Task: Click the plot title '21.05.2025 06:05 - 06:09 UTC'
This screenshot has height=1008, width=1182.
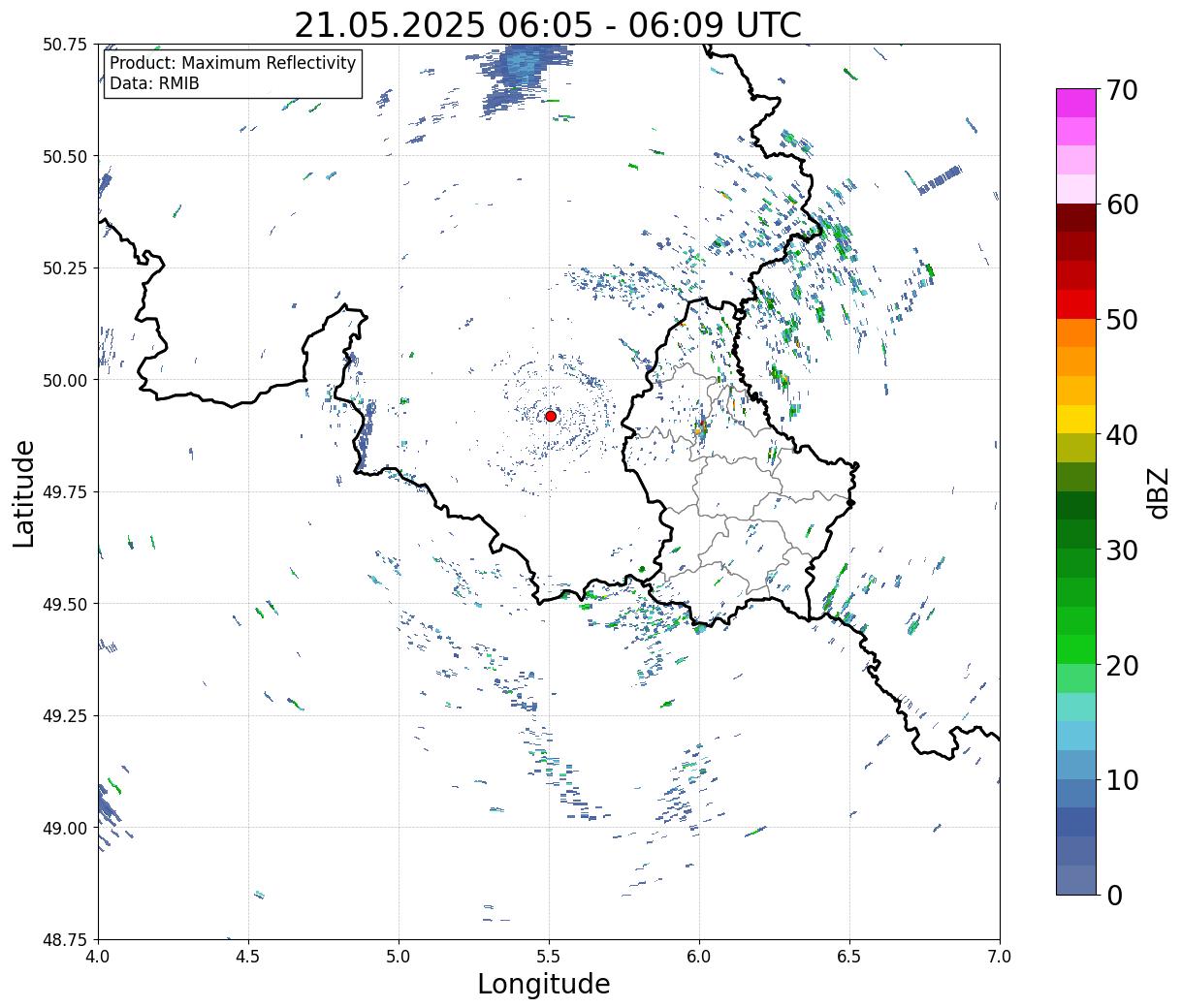Action: [548, 24]
